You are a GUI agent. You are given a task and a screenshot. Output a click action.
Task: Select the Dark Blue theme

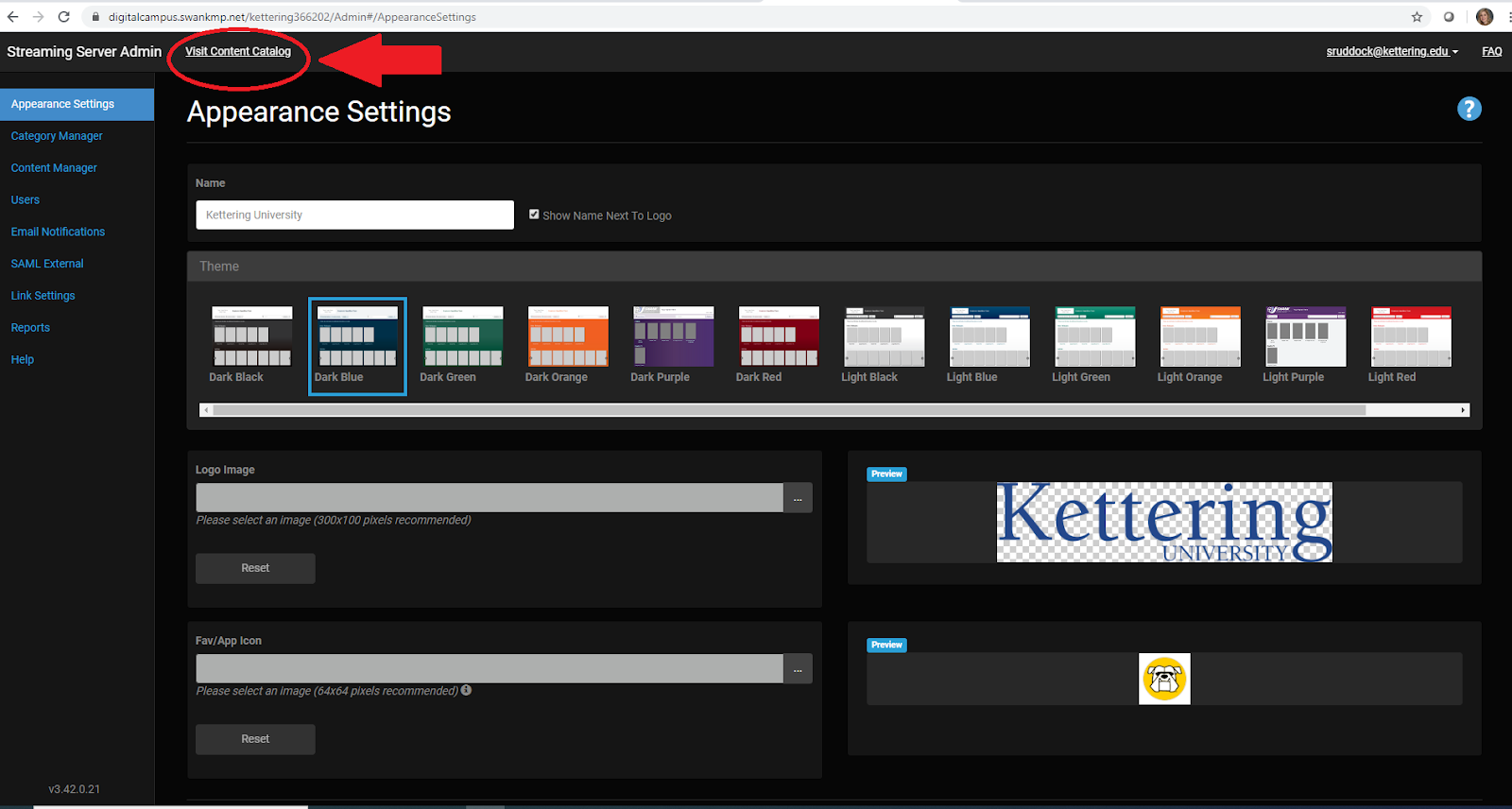(x=357, y=346)
